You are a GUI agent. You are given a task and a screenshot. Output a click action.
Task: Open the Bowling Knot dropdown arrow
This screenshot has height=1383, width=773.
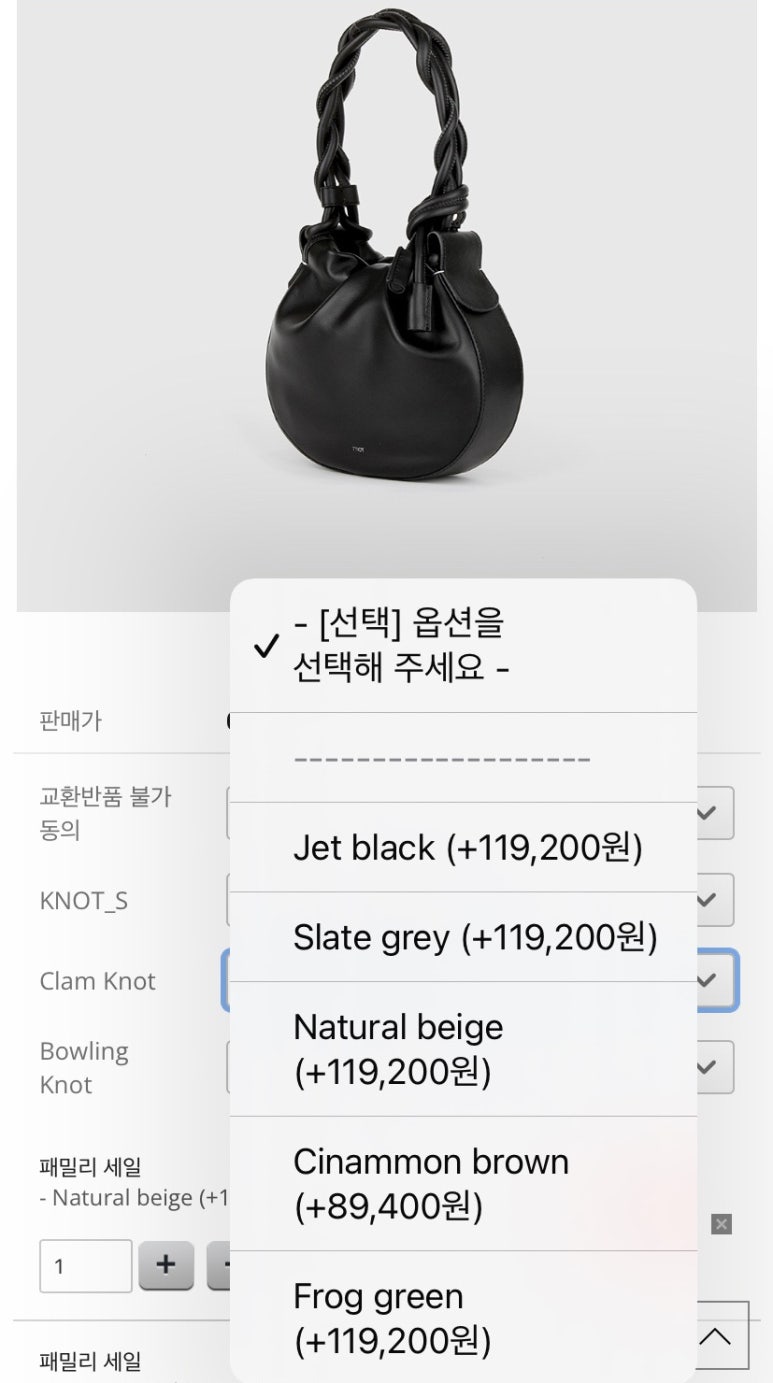[x=708, y=1067]
